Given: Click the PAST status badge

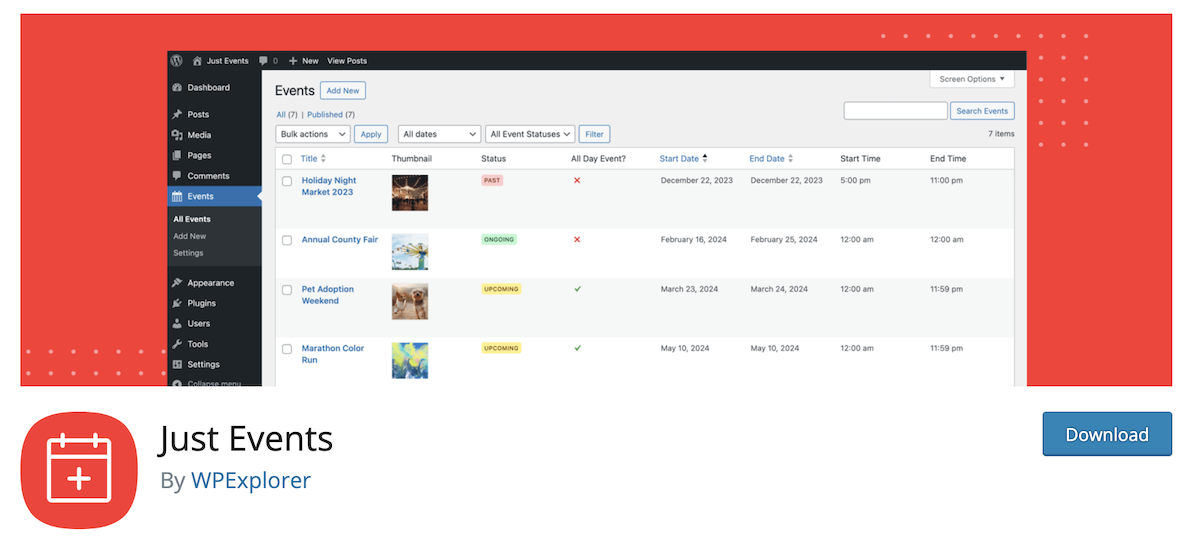Looking at the screenshot, I should [492, 181].
